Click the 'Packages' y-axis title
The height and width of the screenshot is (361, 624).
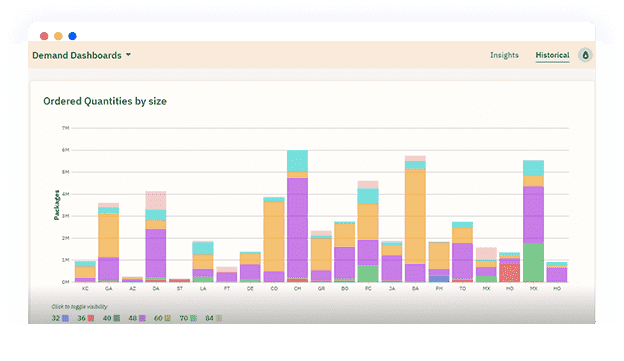pyautogui.click(x=57, y=205)
